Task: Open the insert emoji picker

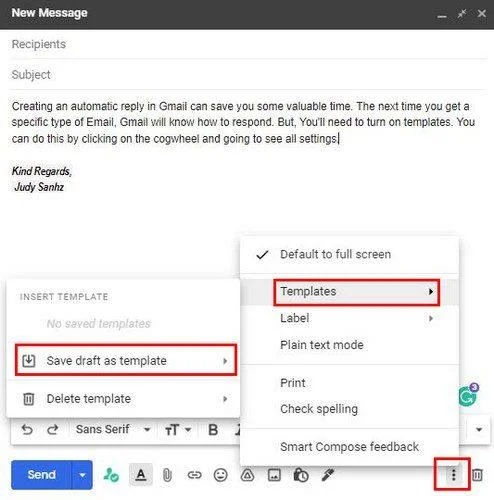Action: tap(221, 475)
